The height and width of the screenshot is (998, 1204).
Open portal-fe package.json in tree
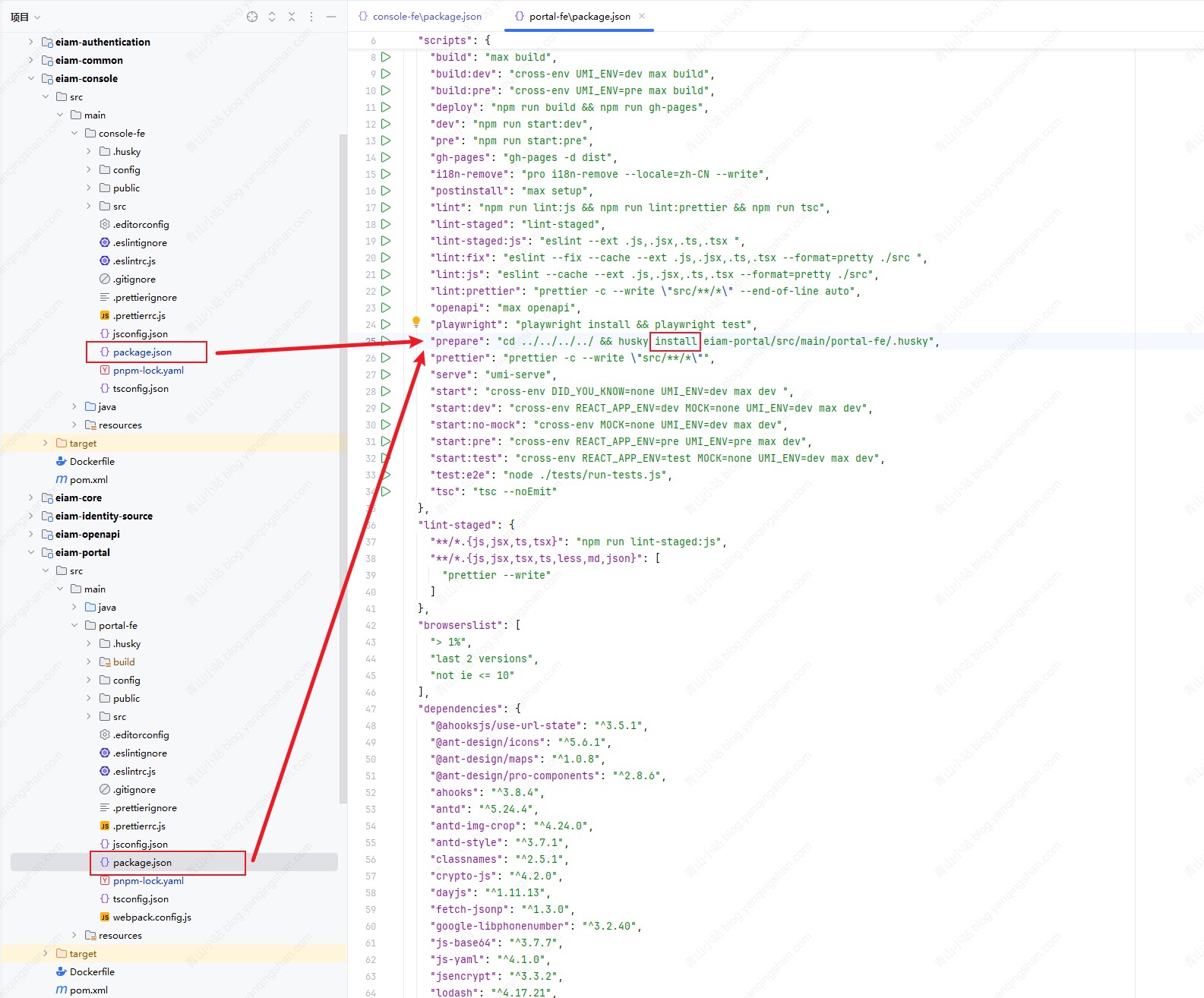click(142, 862)
